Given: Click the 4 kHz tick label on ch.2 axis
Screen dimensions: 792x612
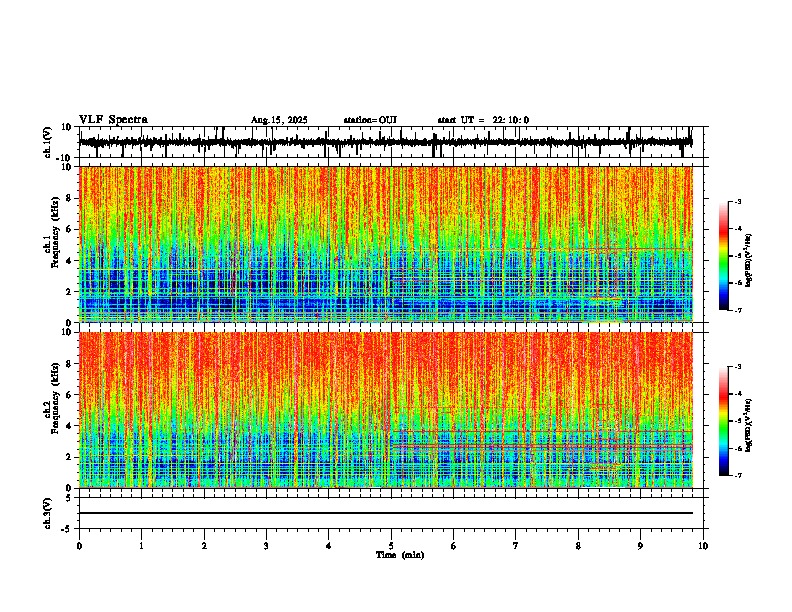Looking at the screenshot, I should 70,426.
